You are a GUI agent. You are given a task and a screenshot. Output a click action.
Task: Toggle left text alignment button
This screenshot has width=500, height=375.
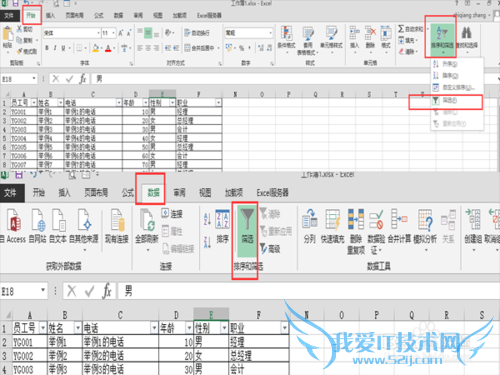[140, 48]
